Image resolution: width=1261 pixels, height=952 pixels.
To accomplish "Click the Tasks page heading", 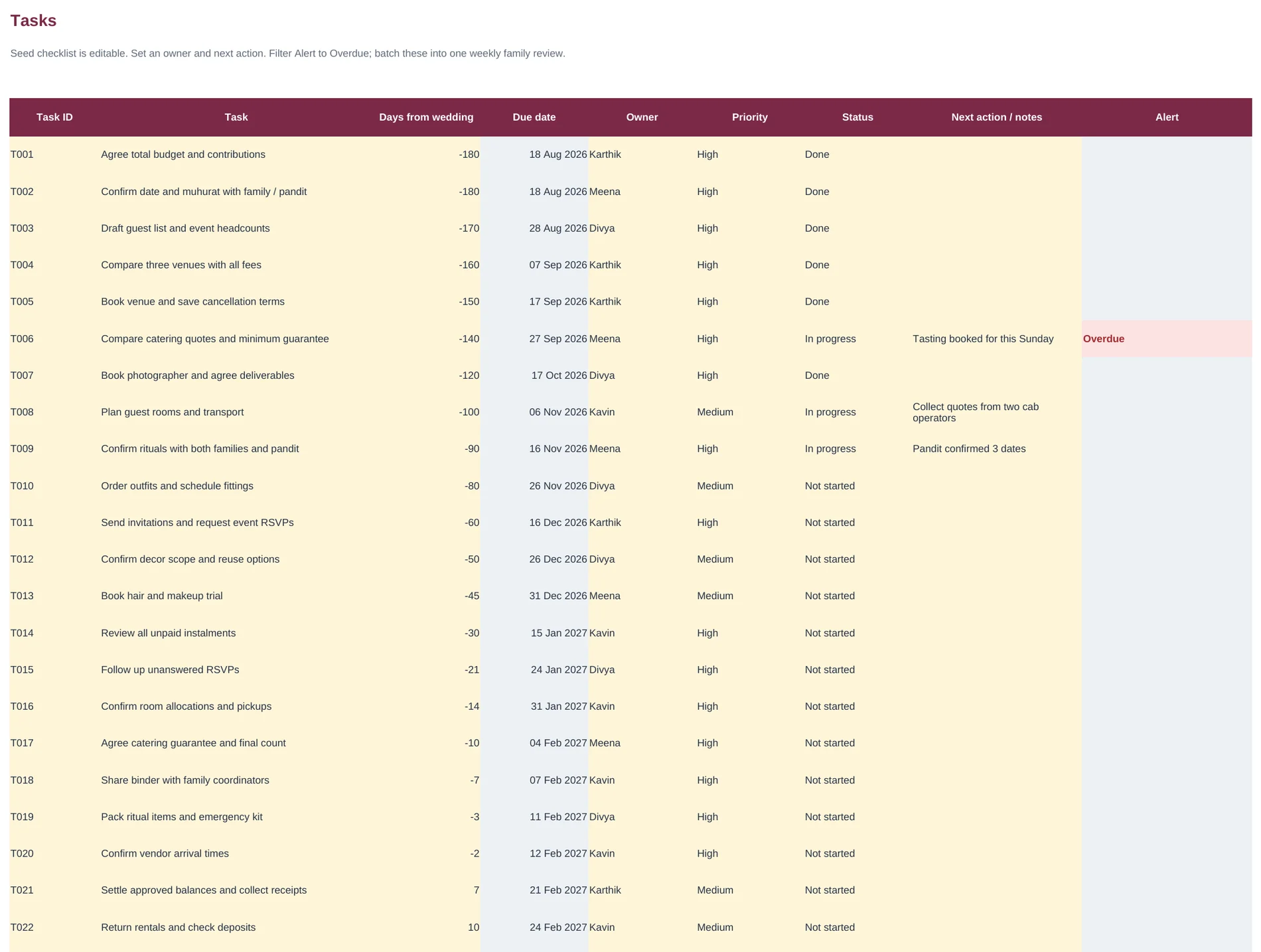I will [x=33, y=21].
